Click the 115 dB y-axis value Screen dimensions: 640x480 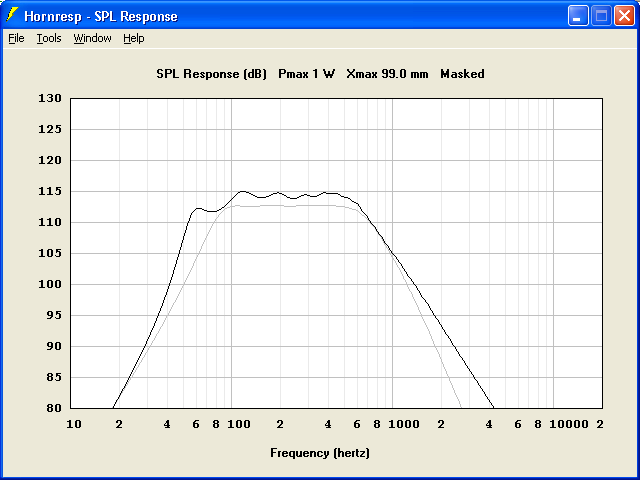pos(50,191)
